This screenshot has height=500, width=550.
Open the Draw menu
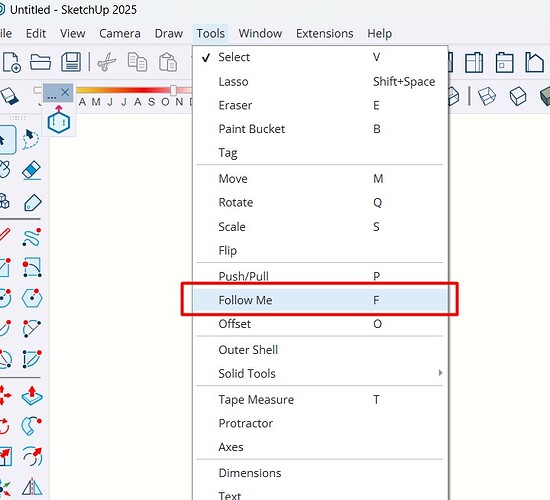[169, 33]
